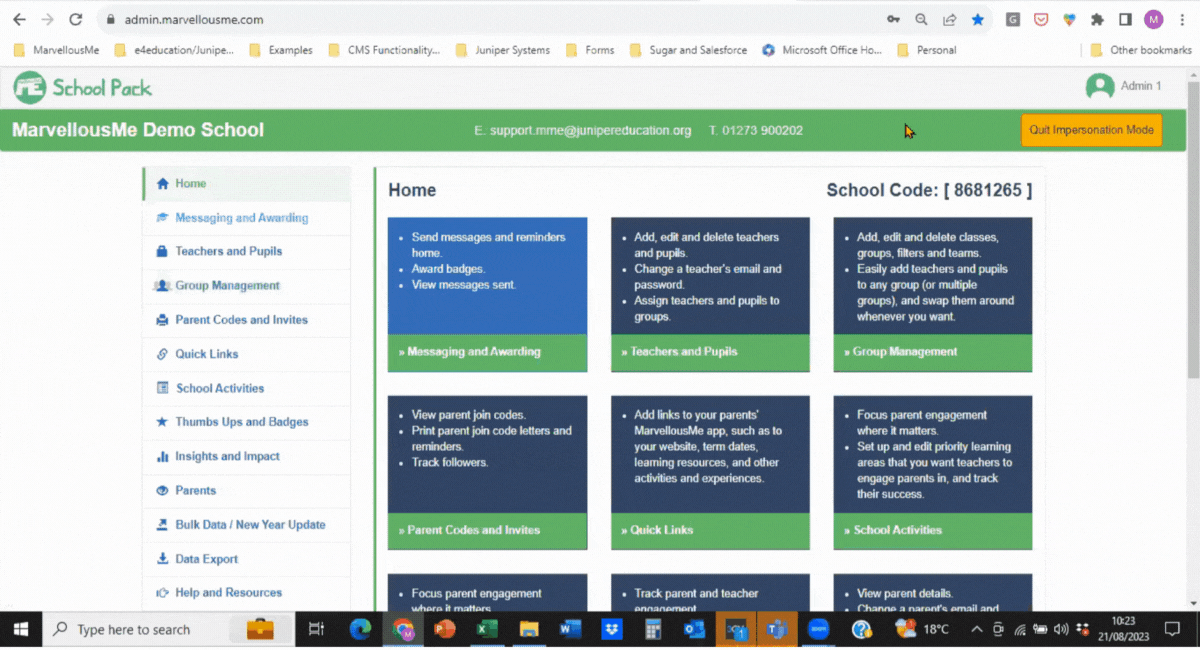The width and height of the screenshot is (1200, 650).
Task: Click the Quick Links chain icon
Action: tap(162, 354)
